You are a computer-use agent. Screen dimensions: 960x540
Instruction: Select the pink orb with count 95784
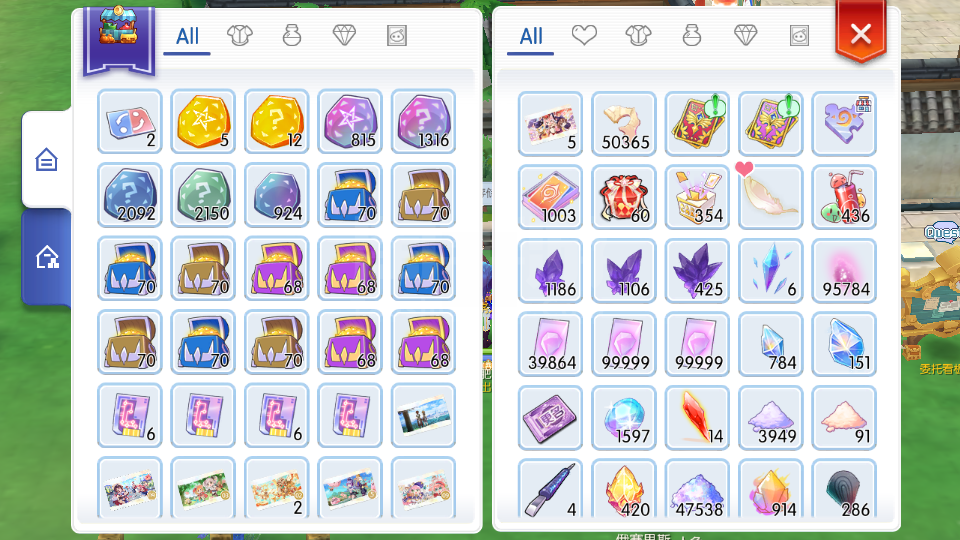[x=844, y=271]
